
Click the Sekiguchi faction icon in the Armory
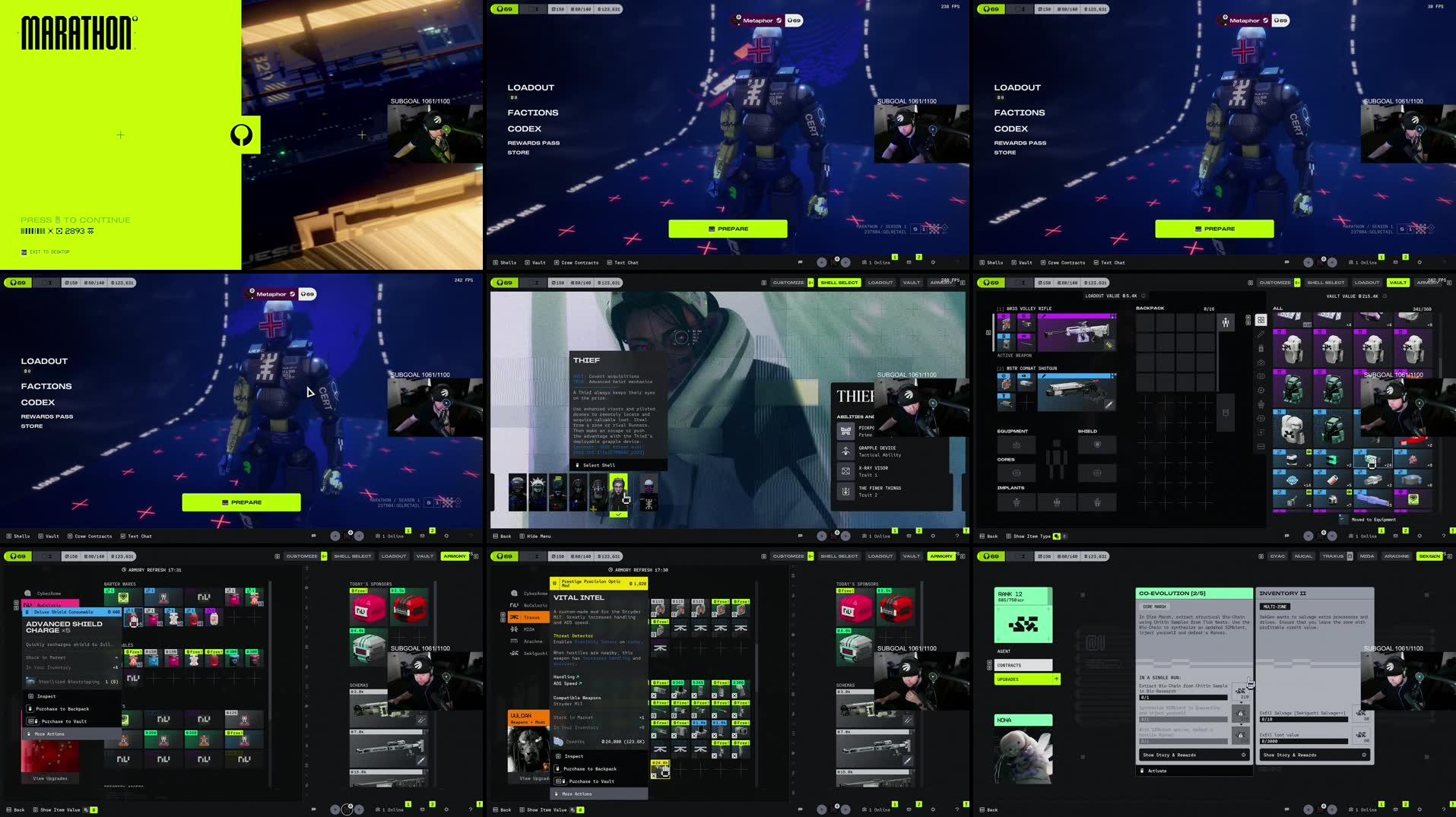click(x=514, y=654)
